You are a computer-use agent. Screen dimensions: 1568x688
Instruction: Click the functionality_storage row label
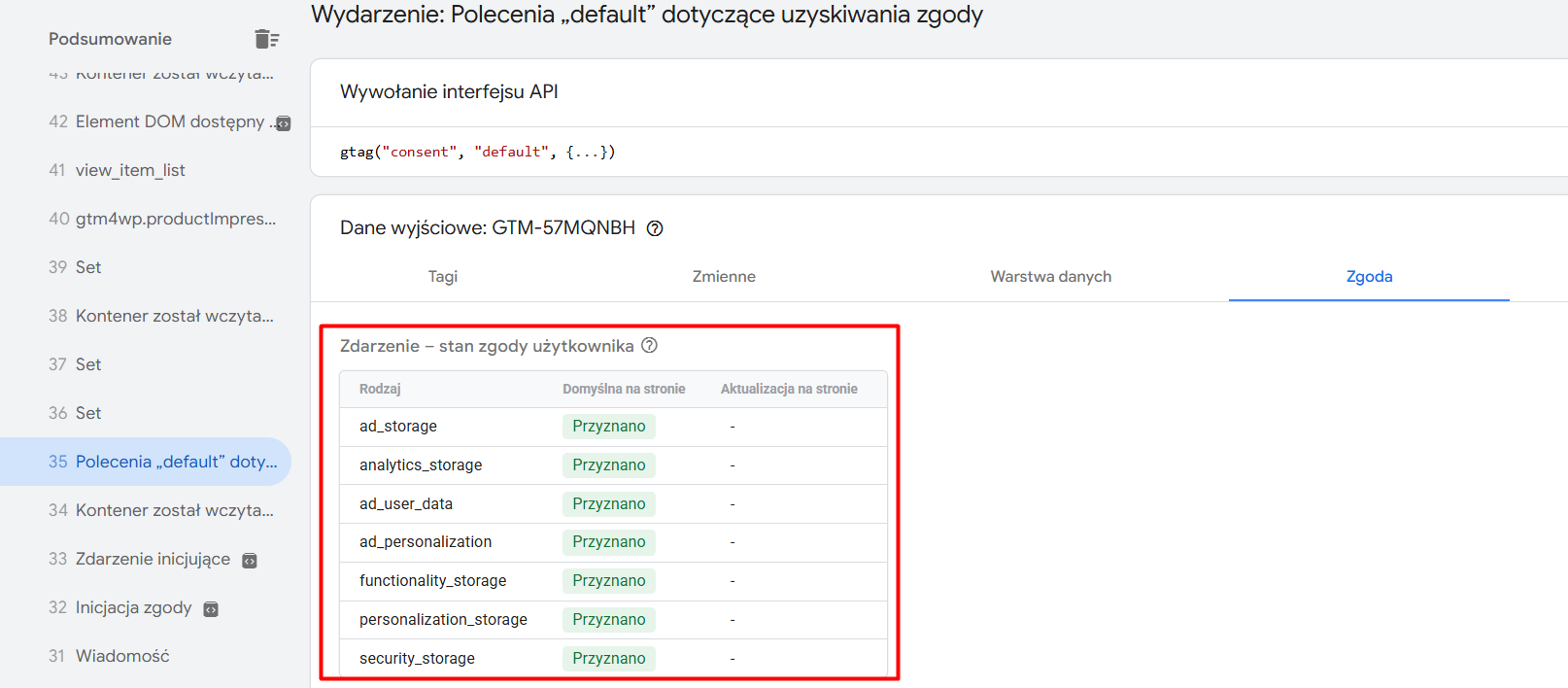pos(432,580)
